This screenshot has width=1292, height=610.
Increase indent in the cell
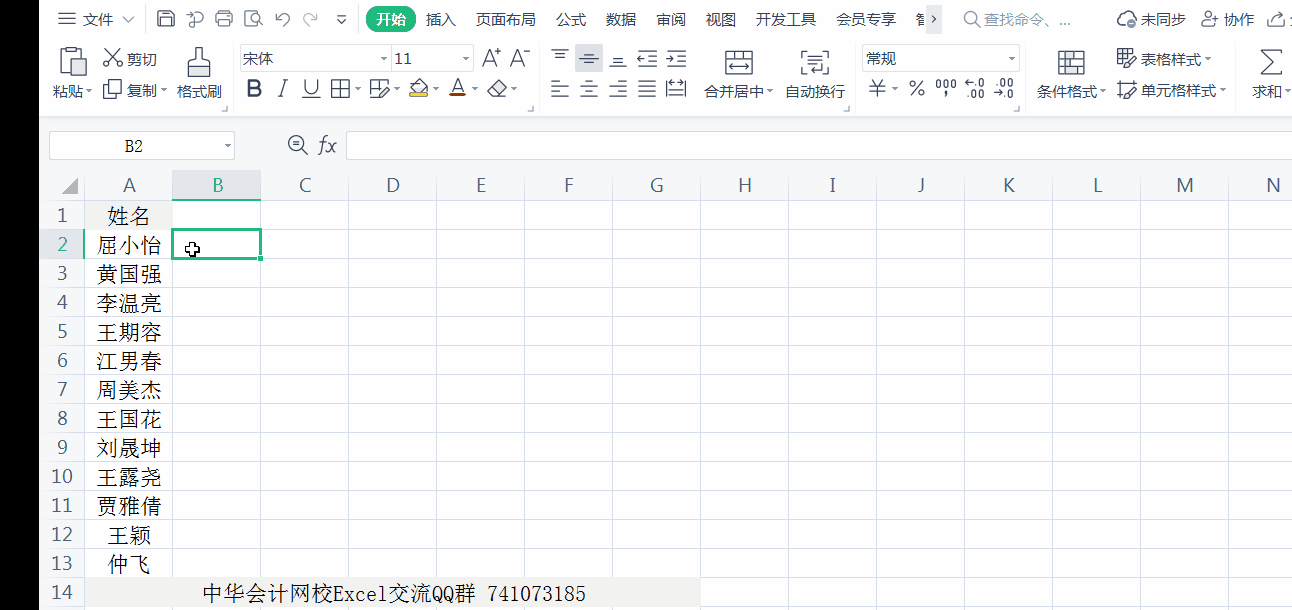point(676,59)
